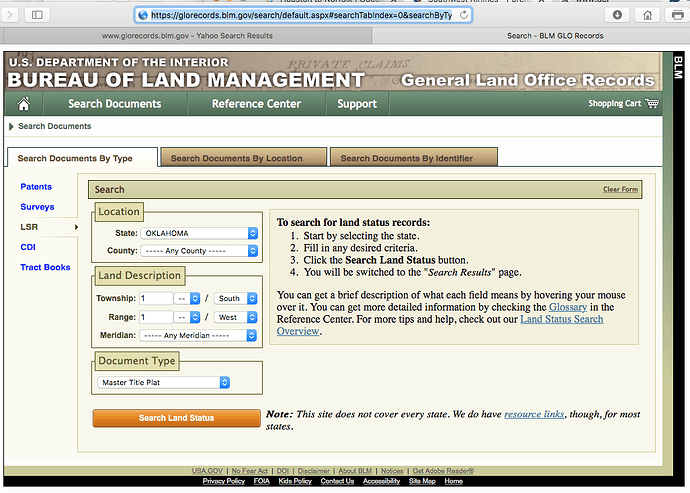Select Search Documents By Type tab
Screen dimensions: 690x493
click(x=82, y=158)
